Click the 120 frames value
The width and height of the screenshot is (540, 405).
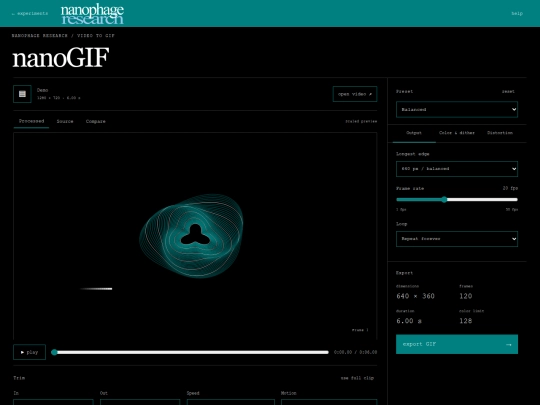click(x=466, y=296)
